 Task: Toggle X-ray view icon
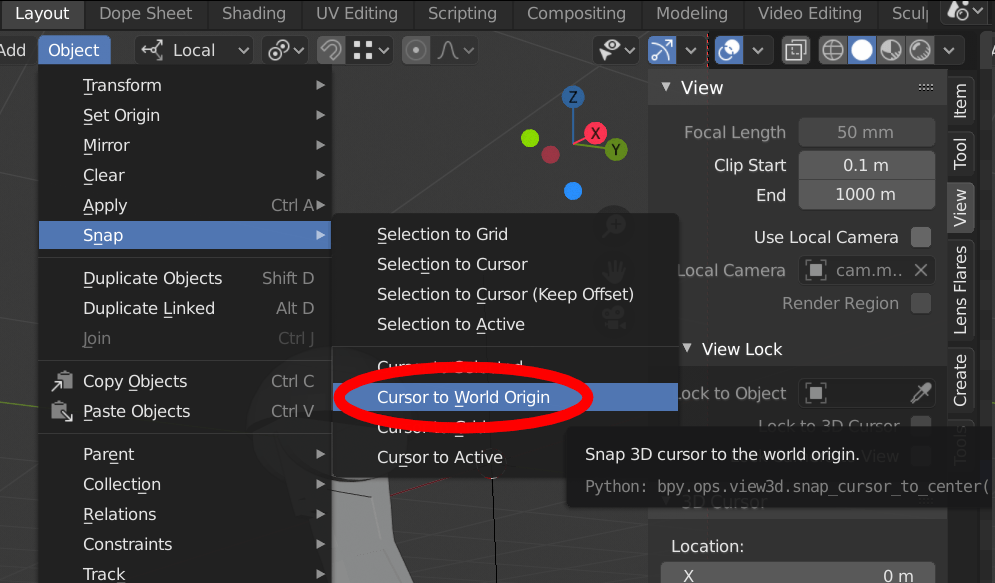795,50
